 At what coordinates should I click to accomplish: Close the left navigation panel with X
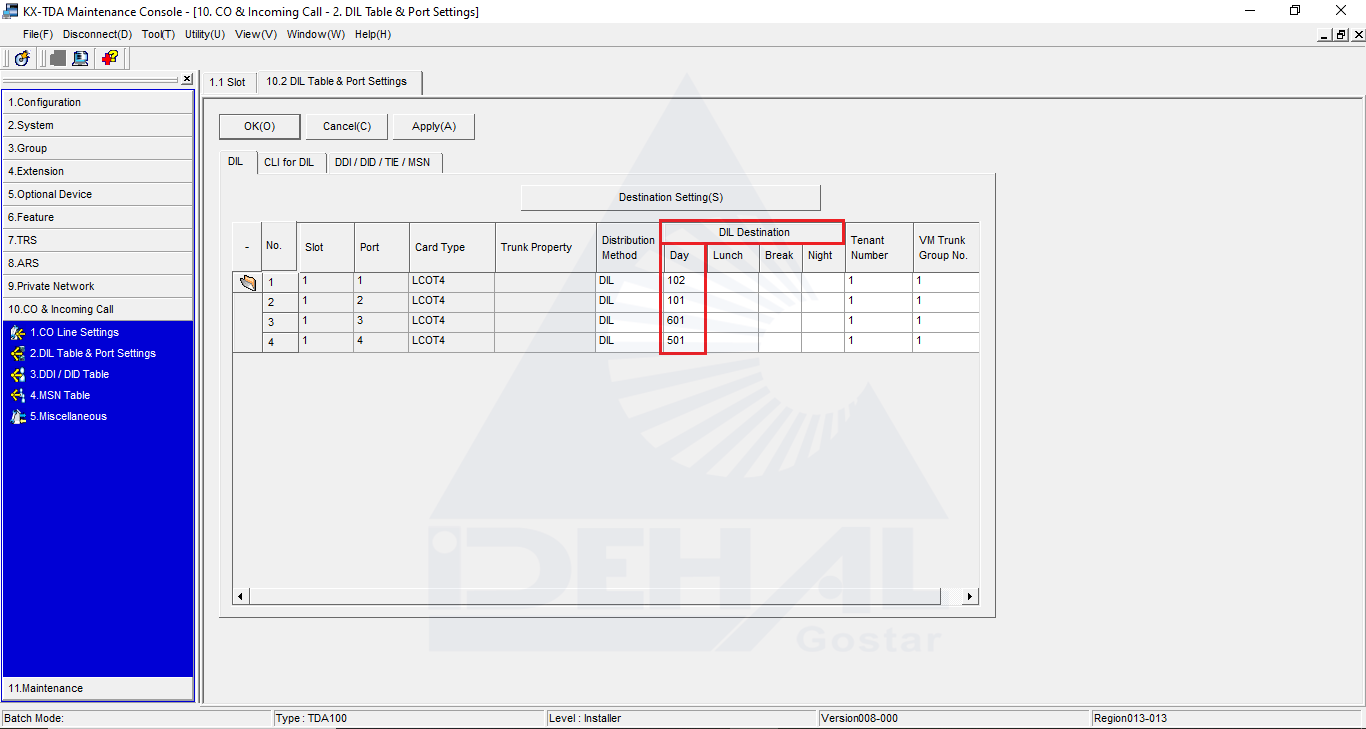[x=187, y=79]
